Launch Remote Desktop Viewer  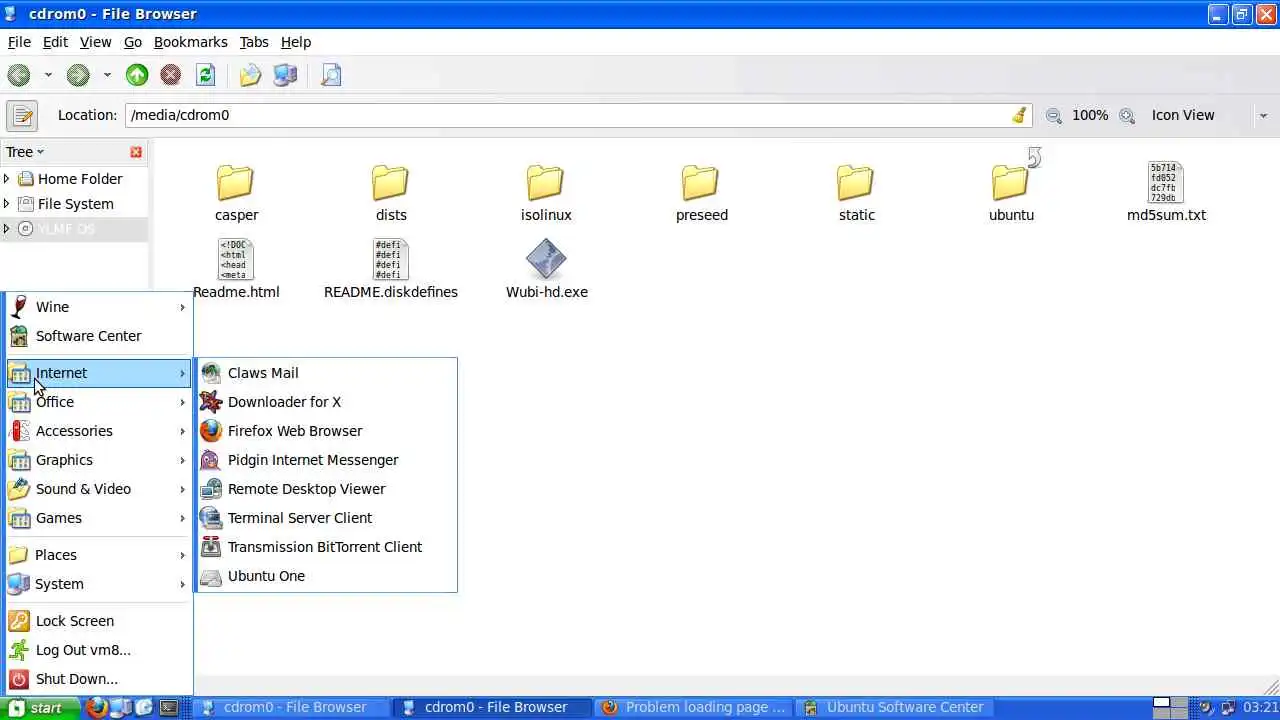point(326,489)
